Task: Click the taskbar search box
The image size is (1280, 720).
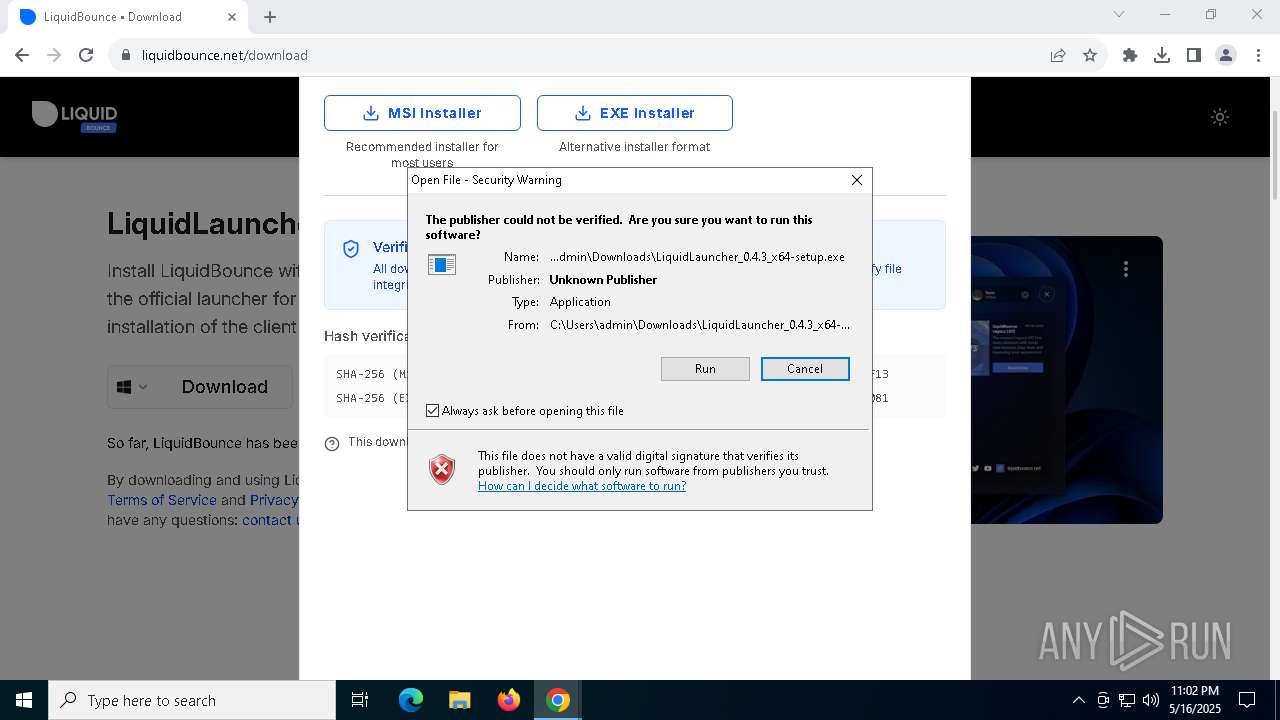Action: click(x=192, y=700)
